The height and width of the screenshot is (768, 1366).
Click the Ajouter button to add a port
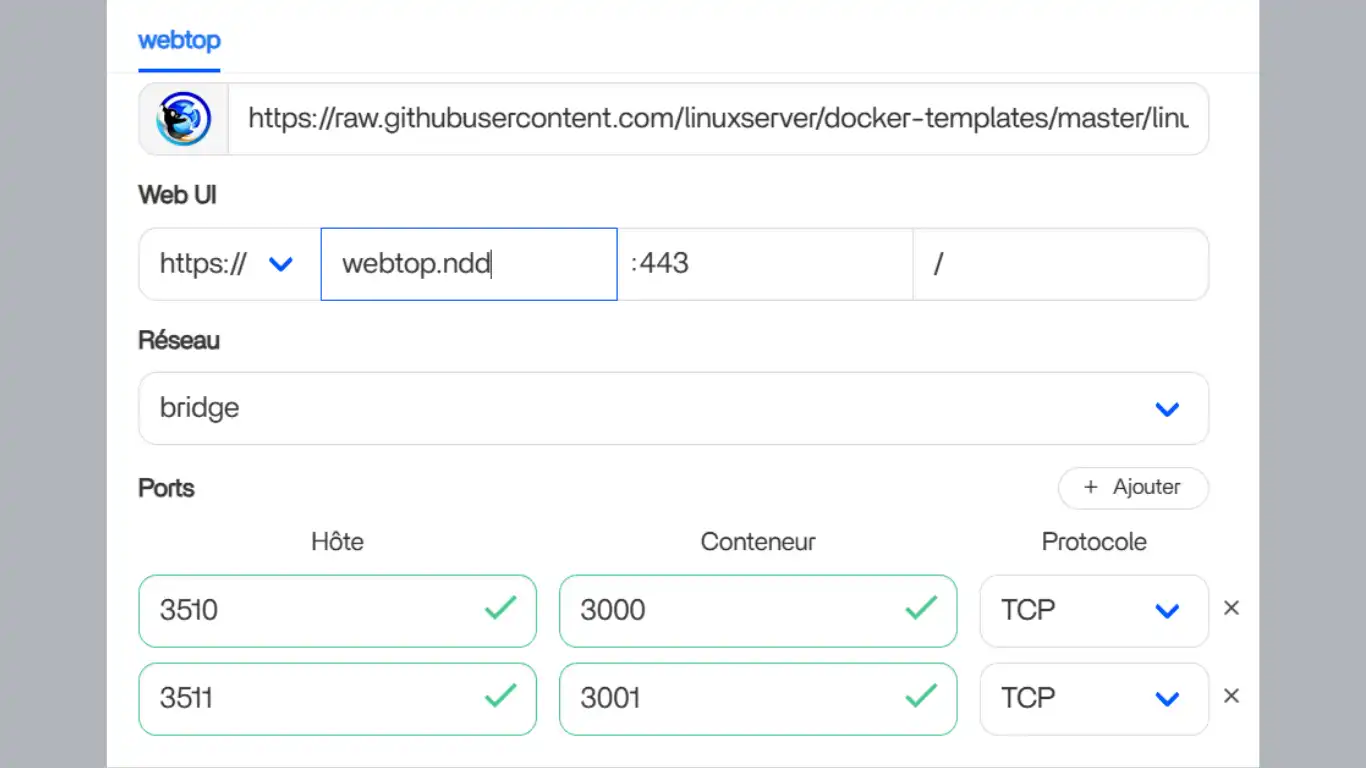1133,488
